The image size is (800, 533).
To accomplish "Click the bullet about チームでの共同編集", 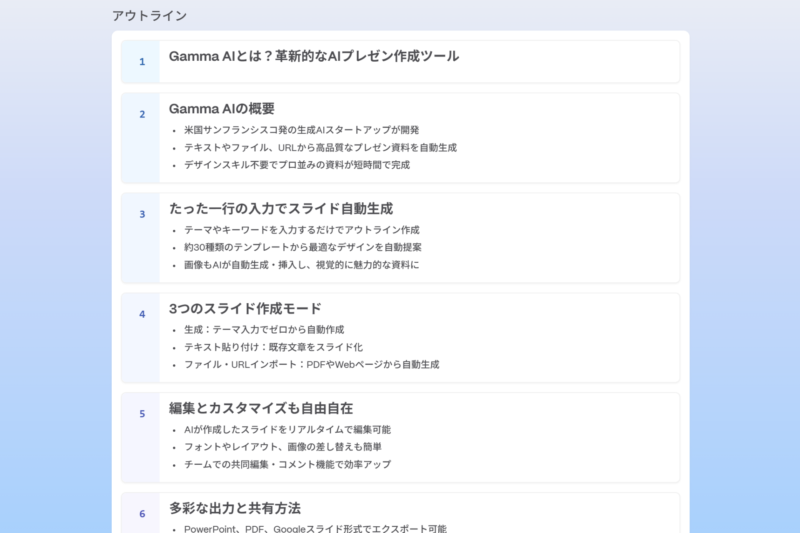I will click(287, 465).
